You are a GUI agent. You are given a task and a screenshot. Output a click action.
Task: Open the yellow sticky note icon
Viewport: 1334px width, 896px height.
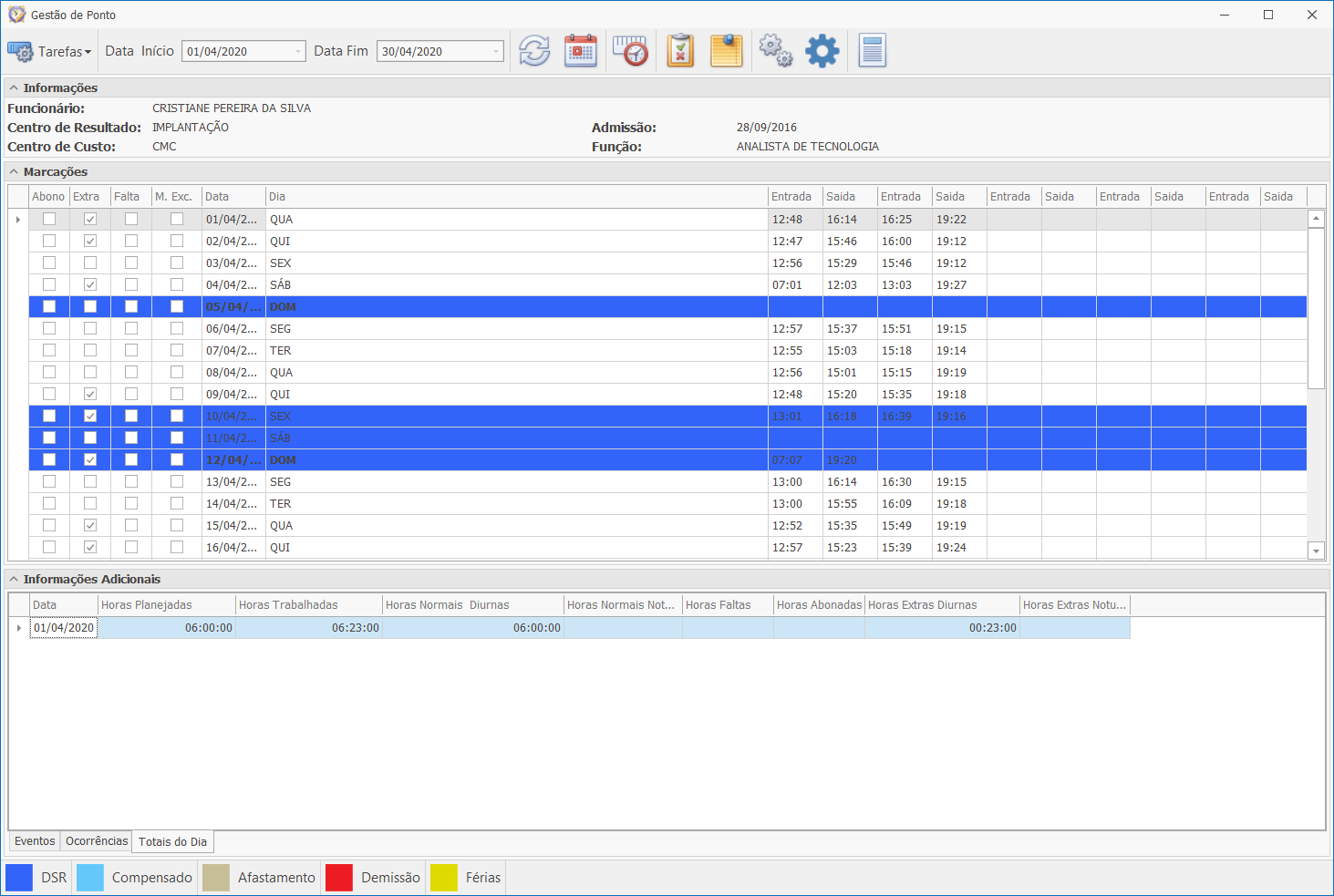point(727,51)
